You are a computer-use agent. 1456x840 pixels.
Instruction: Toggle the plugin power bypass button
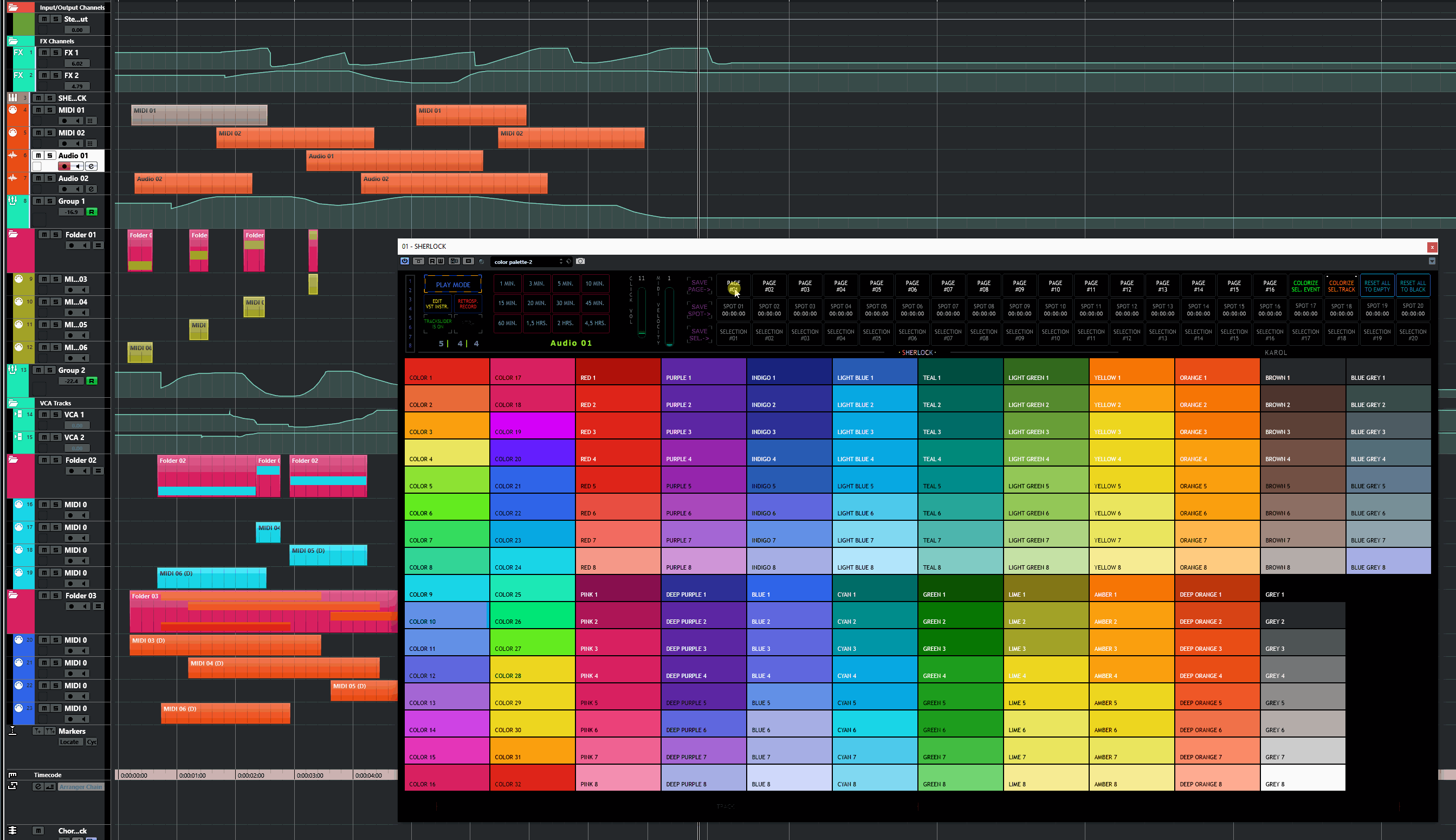click(405, 261)
